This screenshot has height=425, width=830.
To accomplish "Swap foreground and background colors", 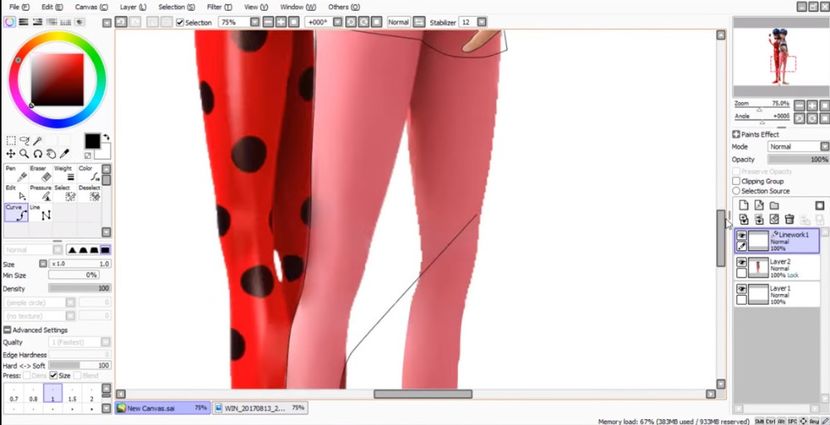I will pyautogui.click(x=106, y=137).
